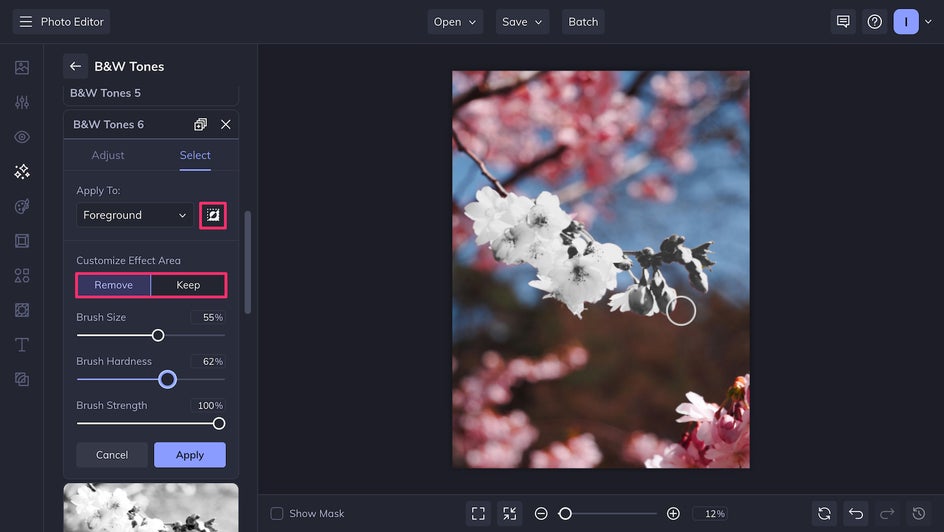The height and width of the screenshot is (532, 944).
Task: Click the Brush Size 55% value field
Action: [208, 317]
